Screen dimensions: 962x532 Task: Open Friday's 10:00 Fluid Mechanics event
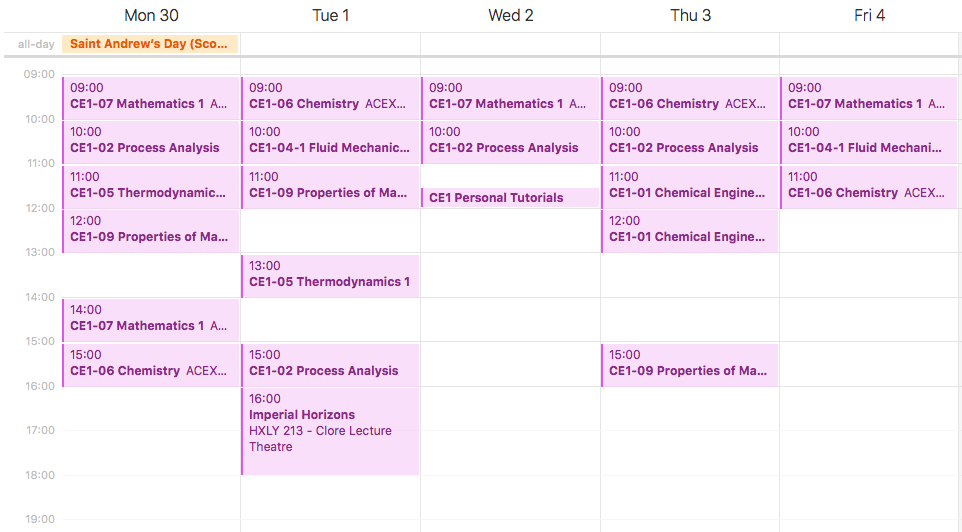click(867, 141)
